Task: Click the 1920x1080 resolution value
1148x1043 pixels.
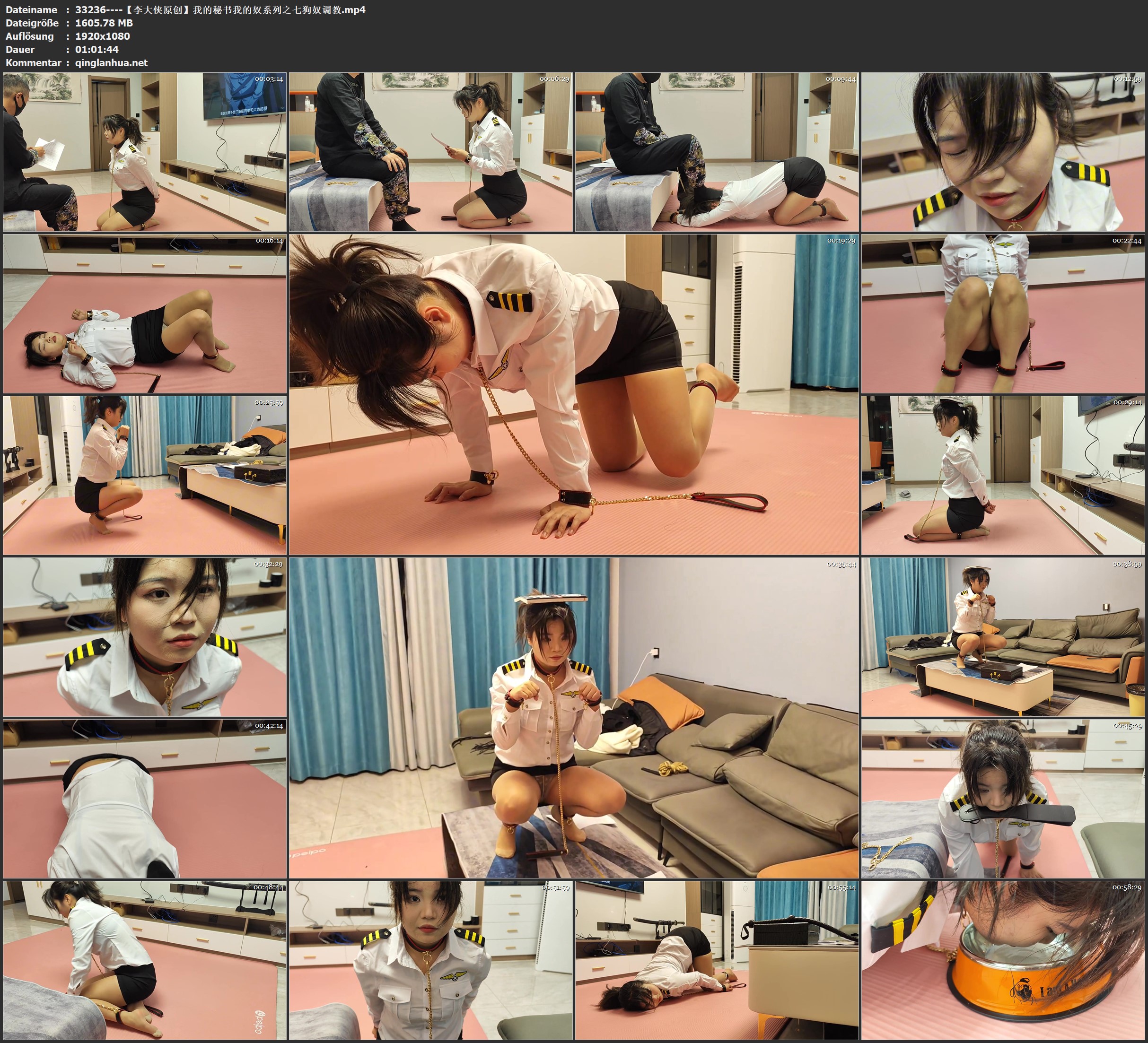Action: (103, 36)
